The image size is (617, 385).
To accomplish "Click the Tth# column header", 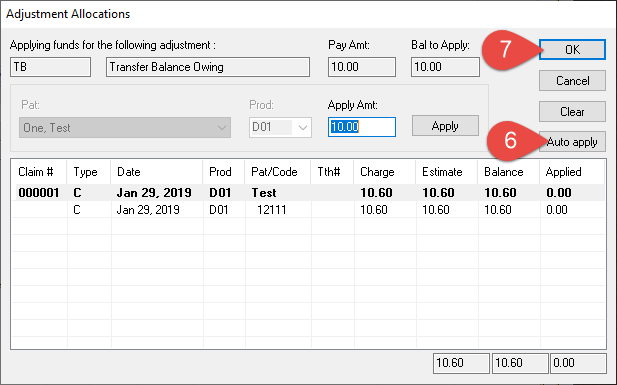I will click(x=332, y=172).
